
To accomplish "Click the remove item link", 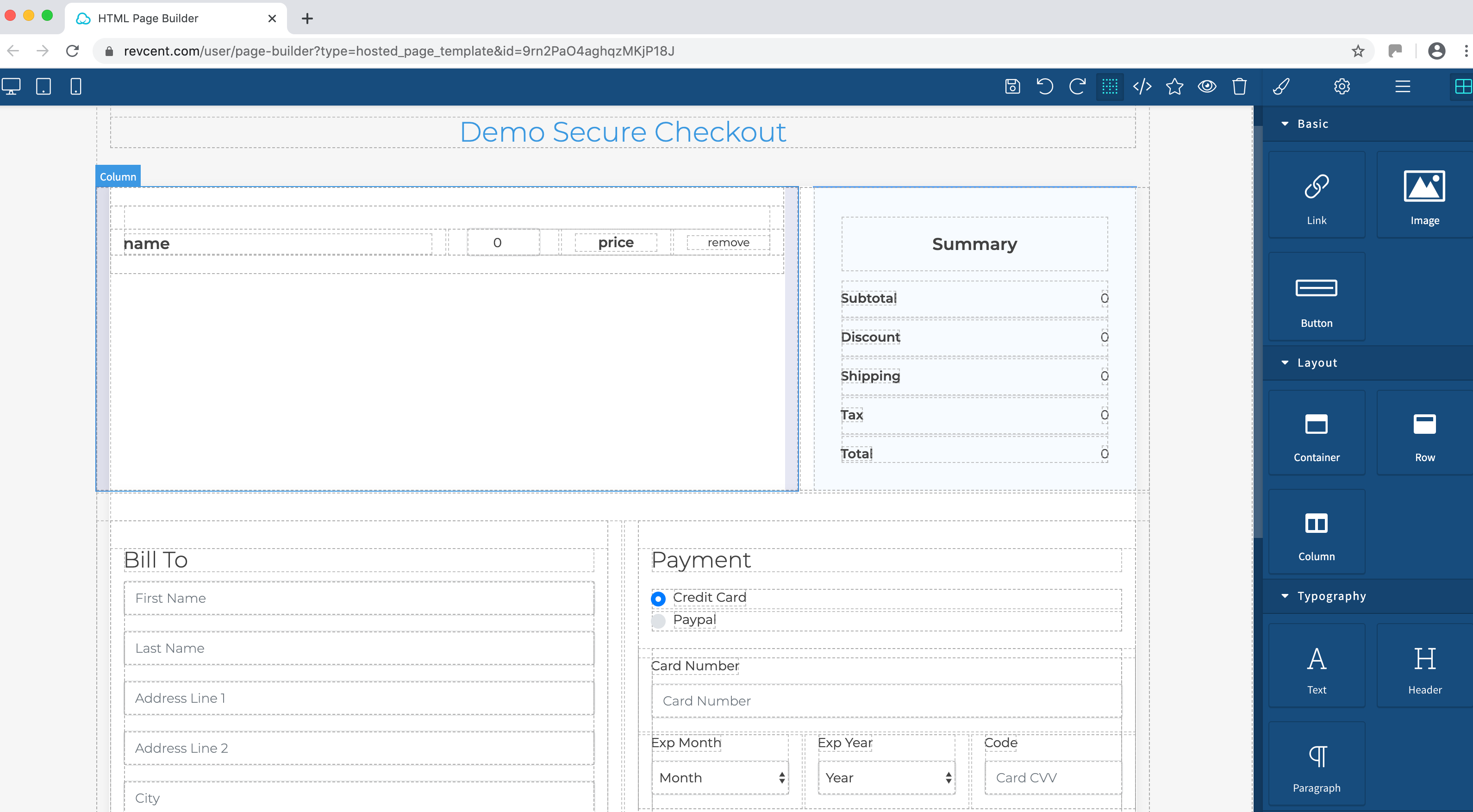I will coord(728,243).
